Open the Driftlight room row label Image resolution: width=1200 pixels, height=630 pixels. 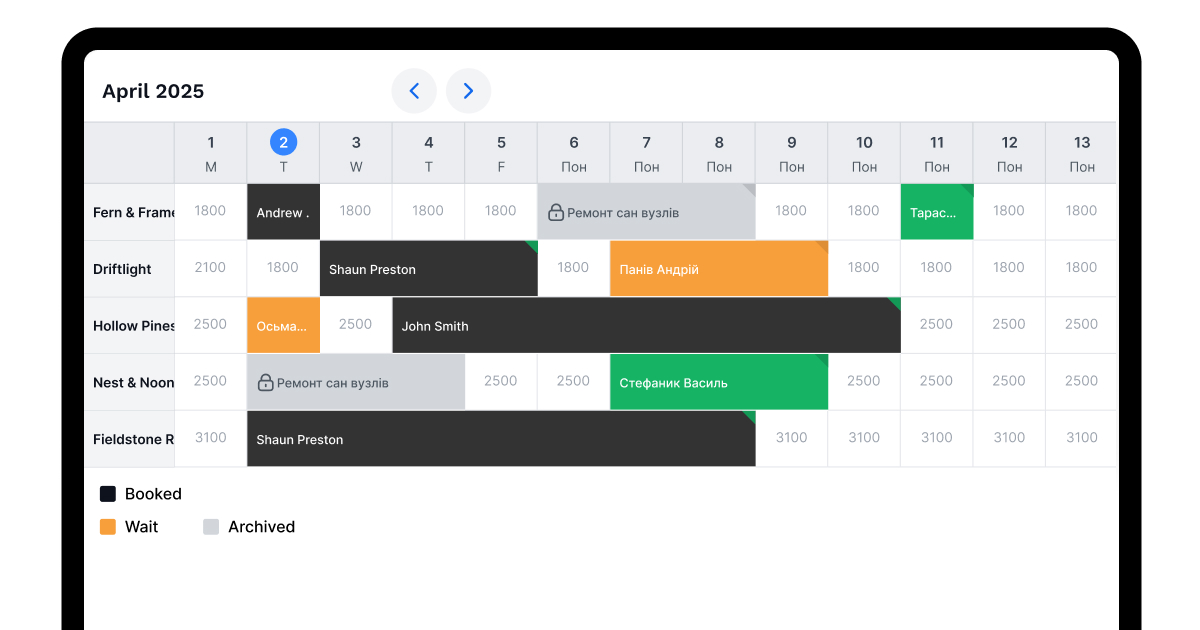(122, 268)
